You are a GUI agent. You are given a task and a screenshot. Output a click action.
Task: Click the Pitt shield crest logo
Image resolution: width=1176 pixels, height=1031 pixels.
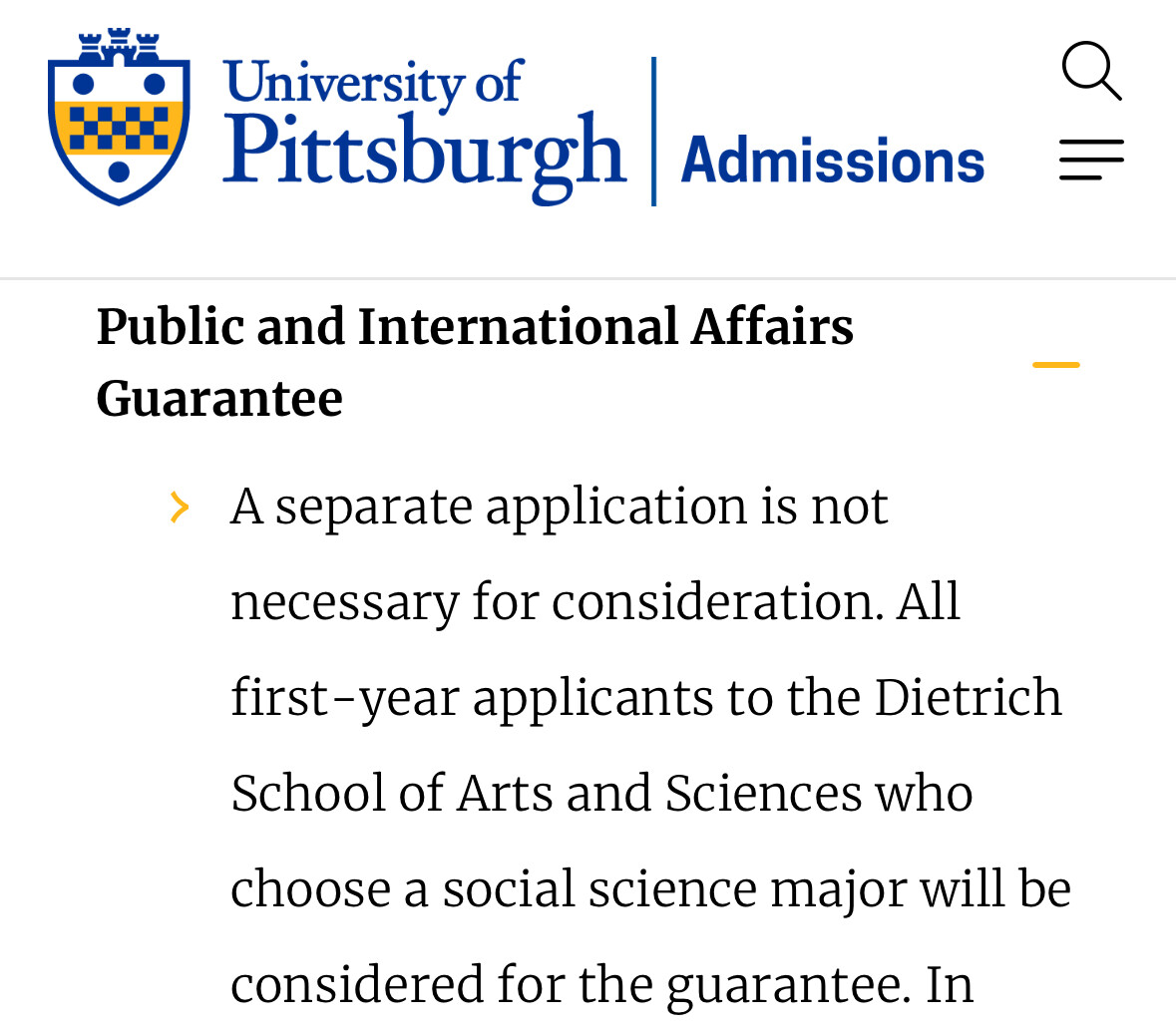(119, 117)
